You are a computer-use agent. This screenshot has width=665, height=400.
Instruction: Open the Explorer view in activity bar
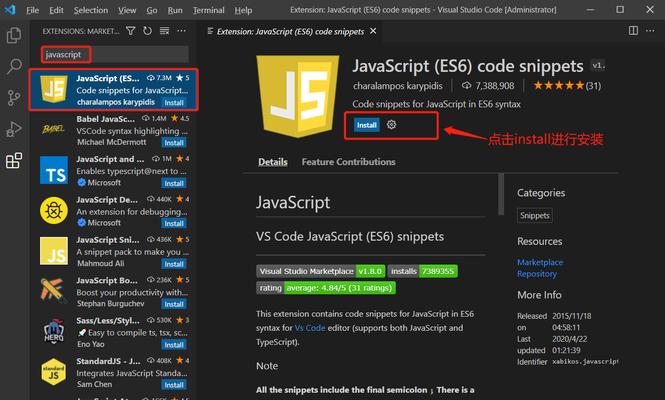14,35
